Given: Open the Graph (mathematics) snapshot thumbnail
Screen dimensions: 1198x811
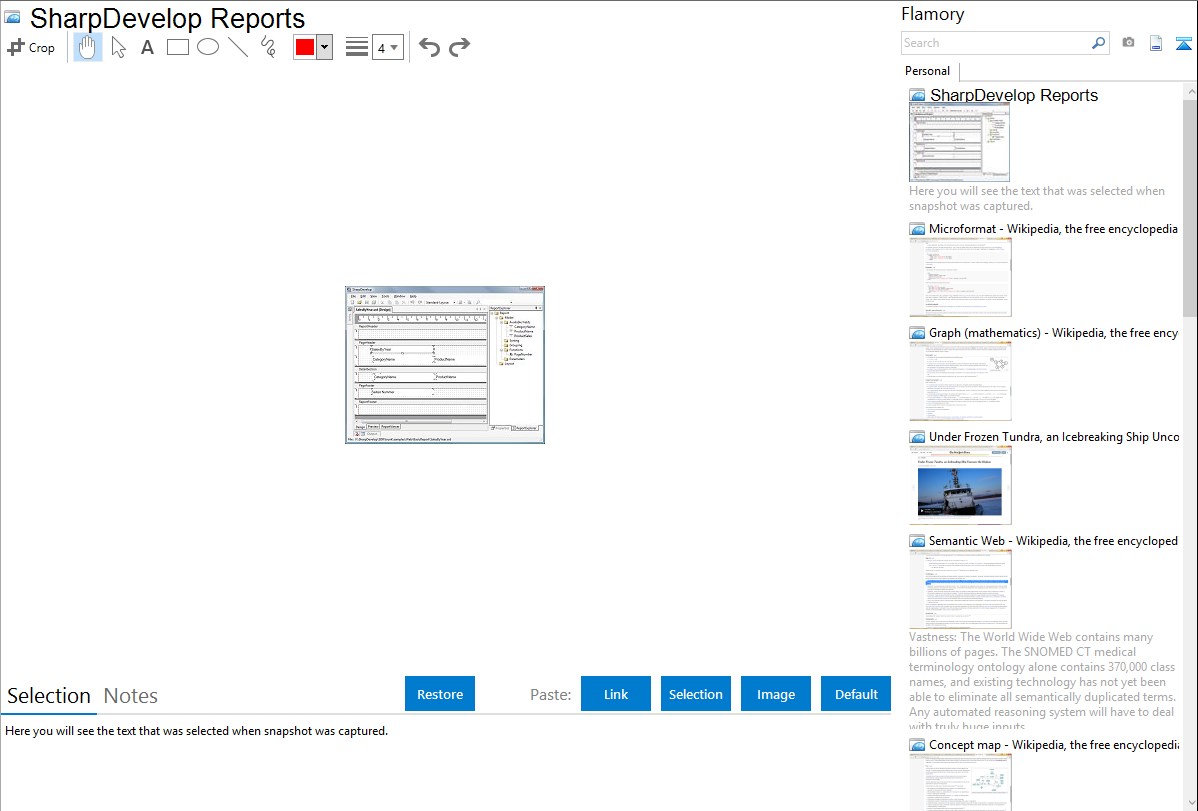Looking at the screenshot, I should pos(960,381).
